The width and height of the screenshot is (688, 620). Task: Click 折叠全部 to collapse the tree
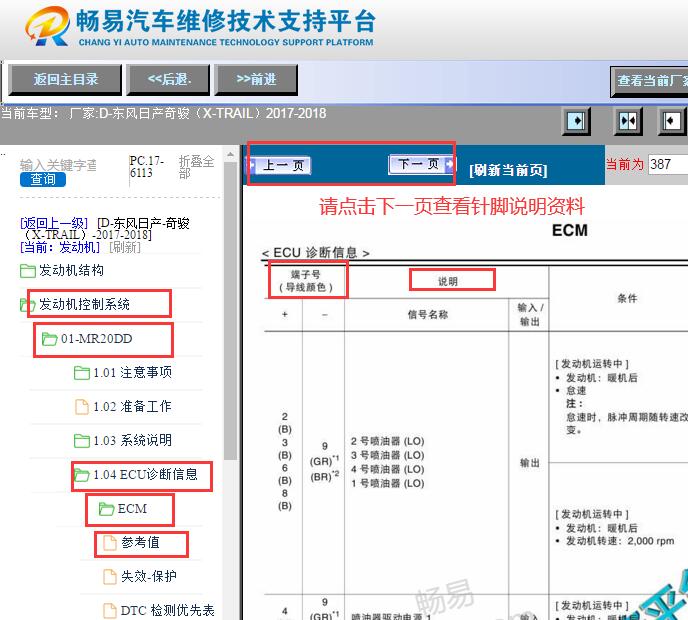196,167
